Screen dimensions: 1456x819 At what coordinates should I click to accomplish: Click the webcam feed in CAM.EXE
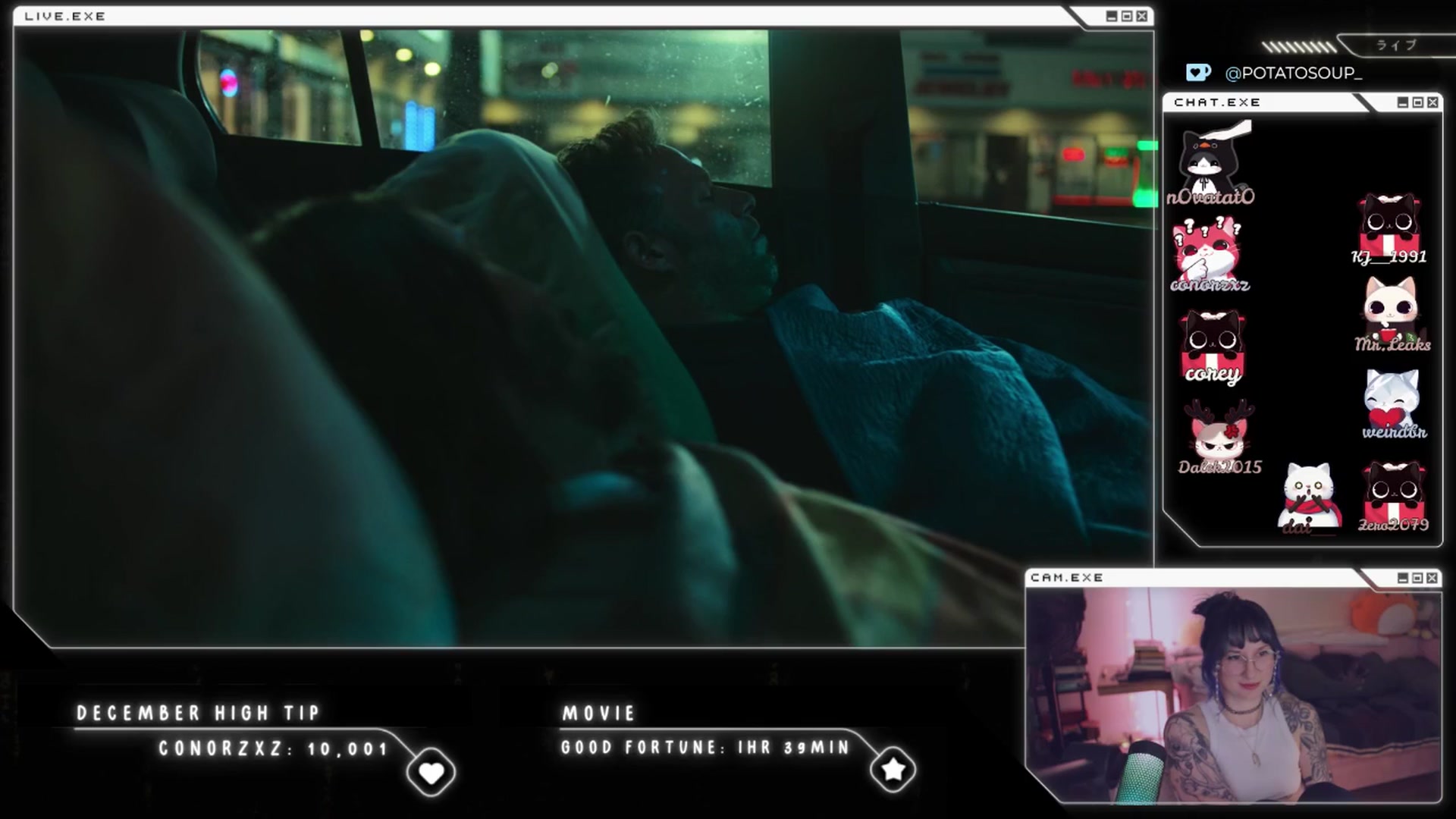coord(1233,696)
